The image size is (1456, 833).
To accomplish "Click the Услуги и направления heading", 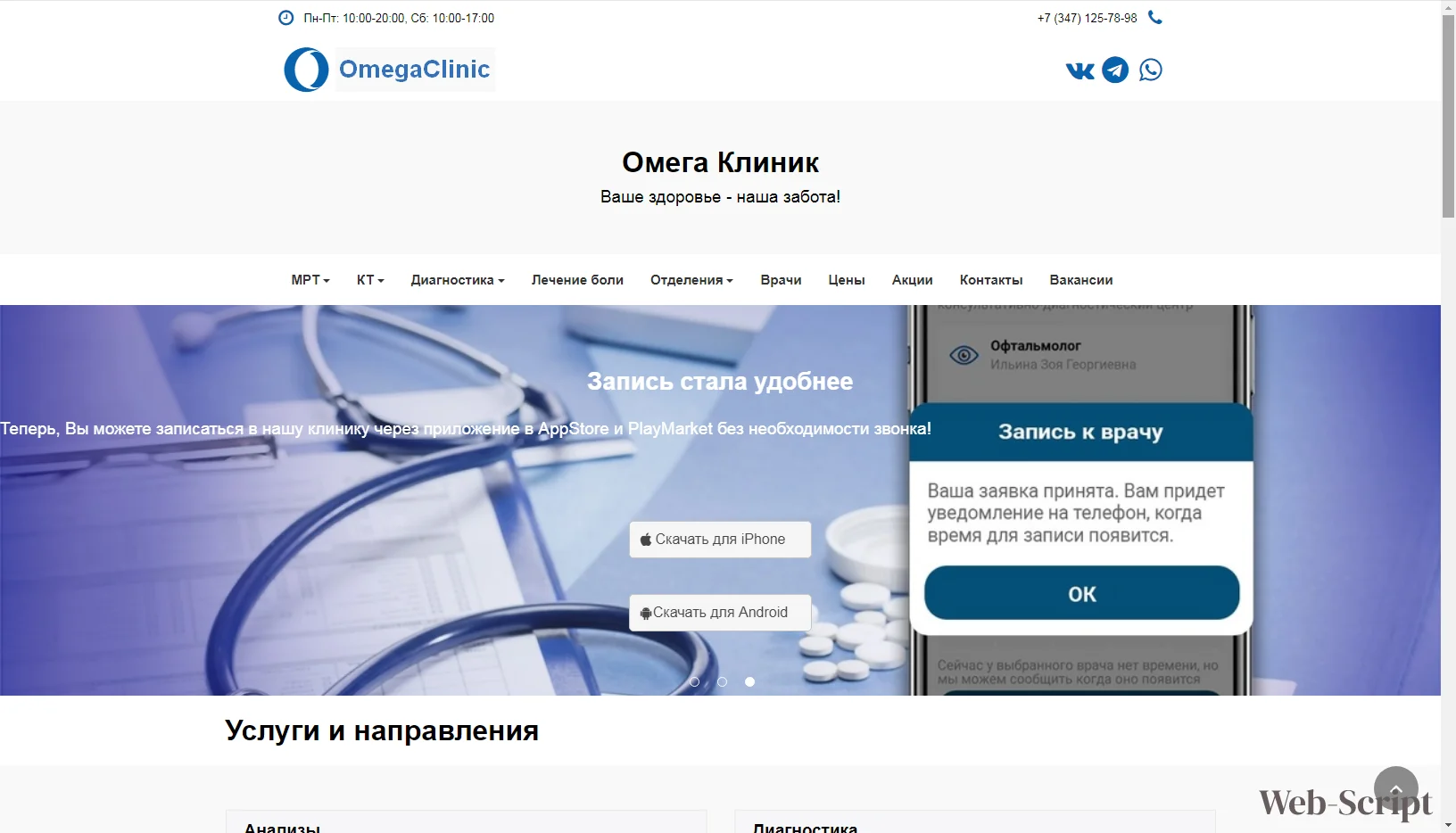I will [382, 730].
